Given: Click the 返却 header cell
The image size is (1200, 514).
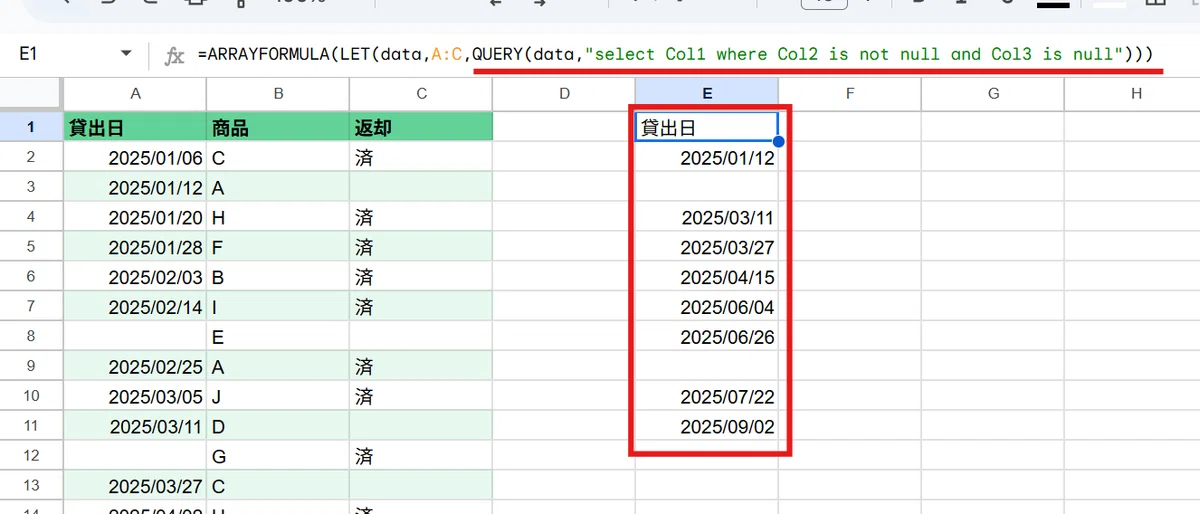Looking at the screenshot, I should [x=421, y=127].
